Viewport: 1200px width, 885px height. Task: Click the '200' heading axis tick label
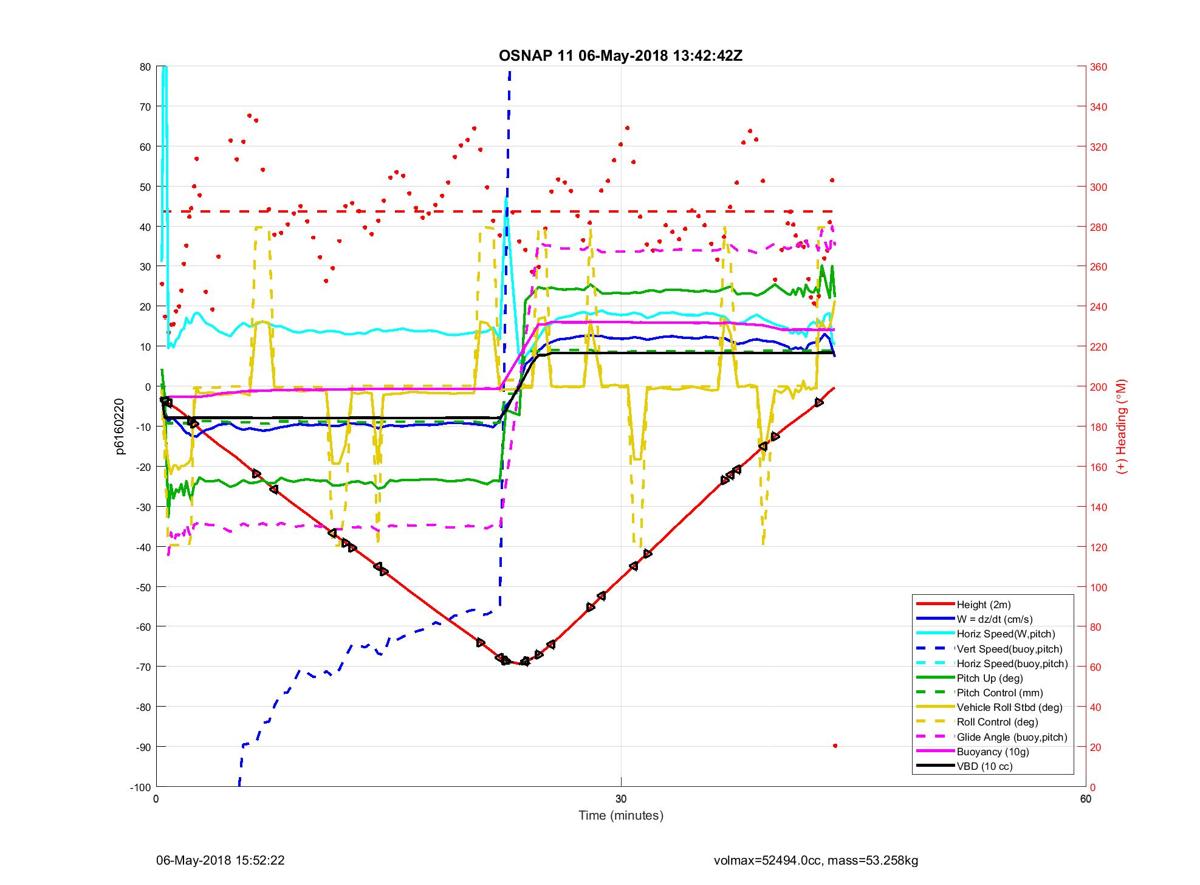pyautogui.click(x=1099, y=387)
